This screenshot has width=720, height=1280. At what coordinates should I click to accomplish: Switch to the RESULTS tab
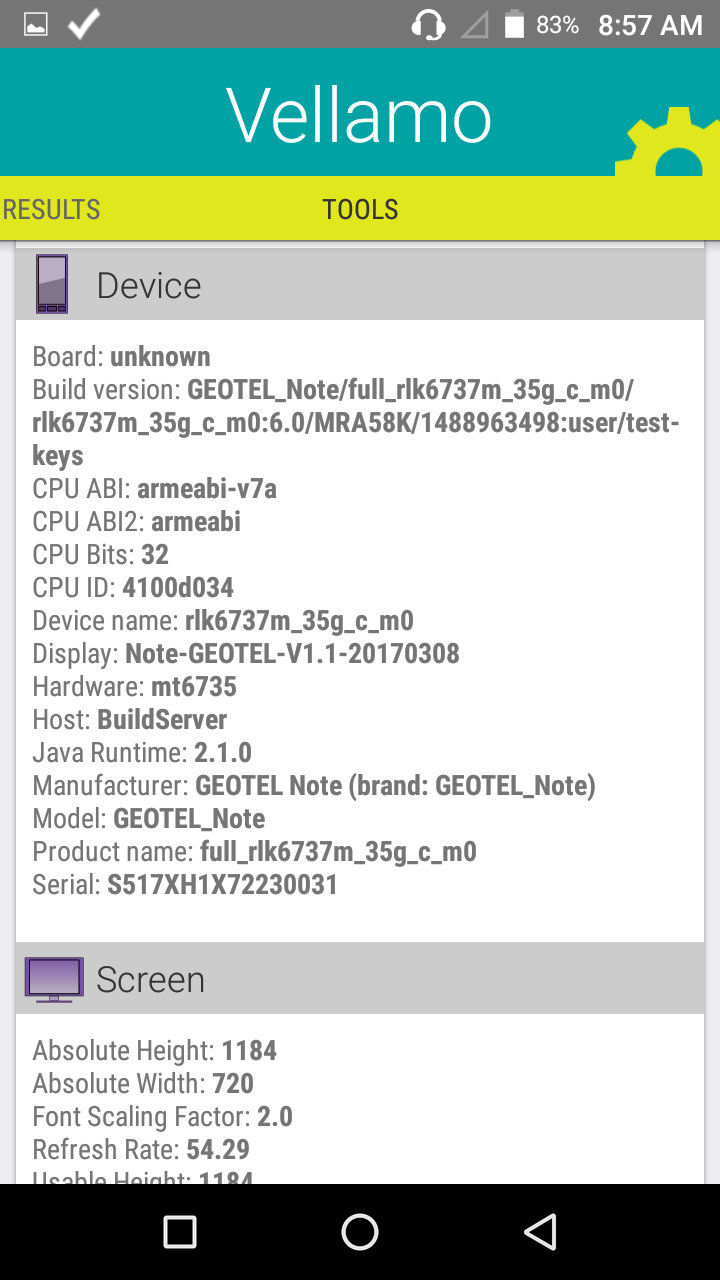[51, 209]
